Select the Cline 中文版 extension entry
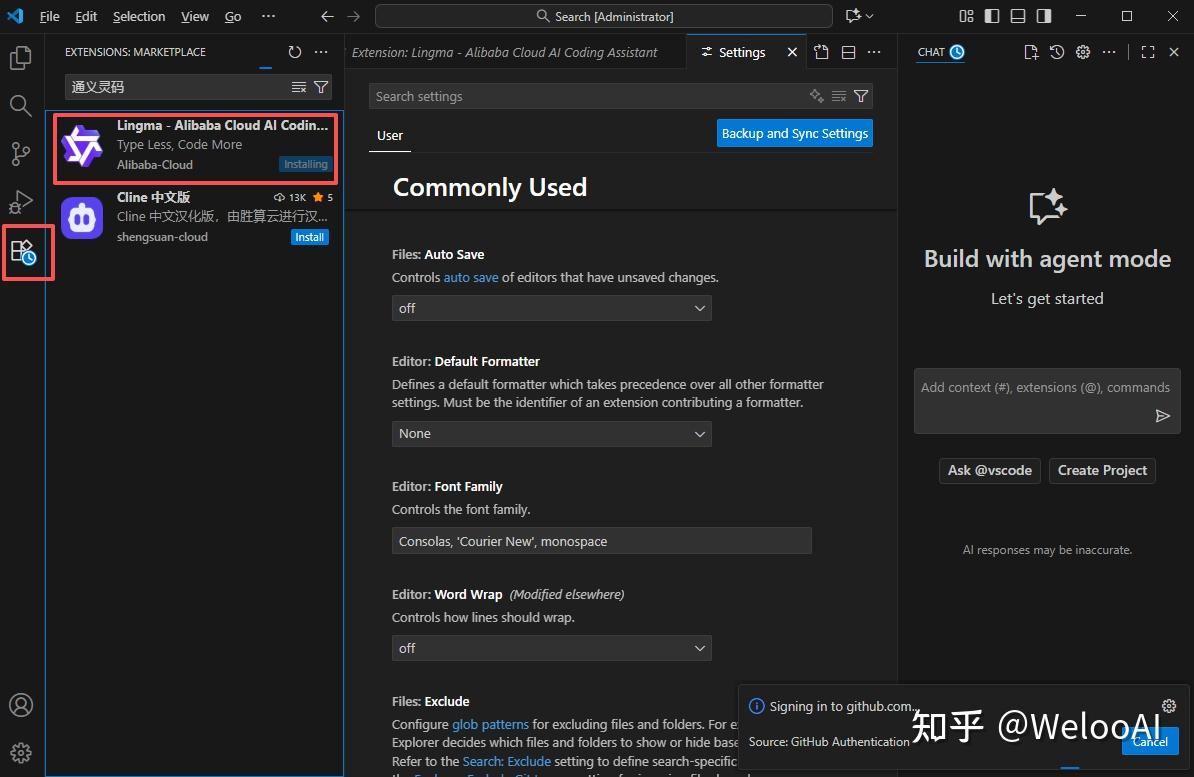Screen dimensions: 1194x777 click(195, 217)
